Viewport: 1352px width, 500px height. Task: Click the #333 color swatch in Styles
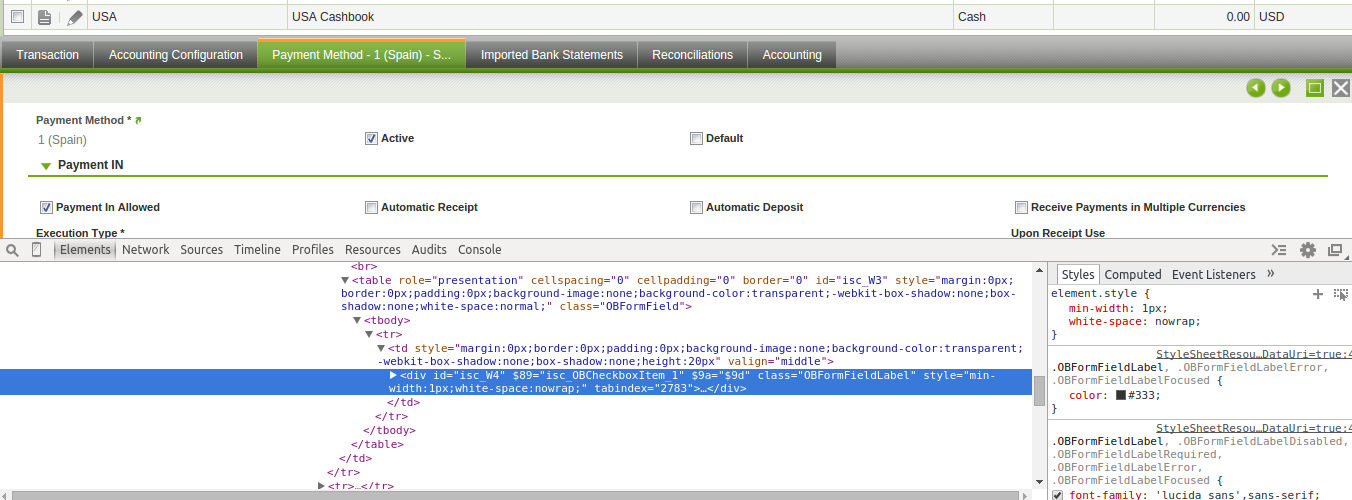[1121, 395]
